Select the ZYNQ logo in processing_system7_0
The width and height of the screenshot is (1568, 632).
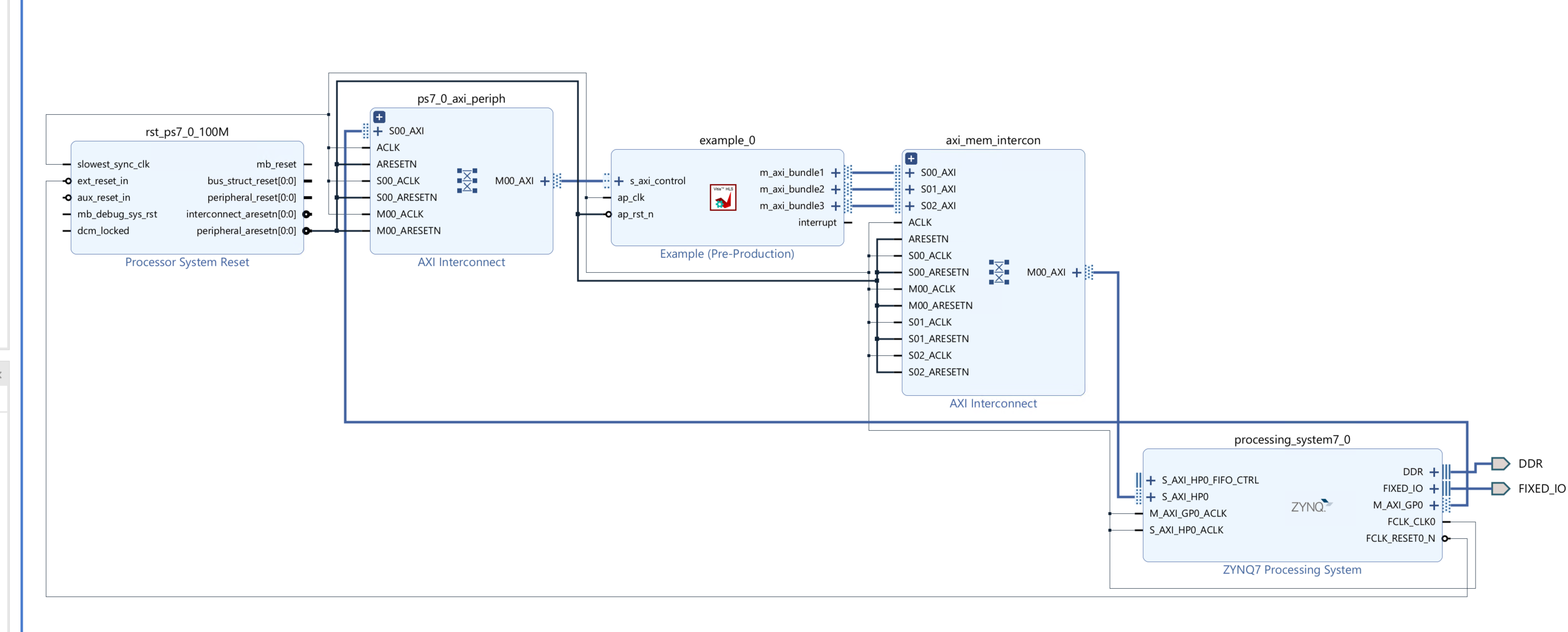point(1311,506)
